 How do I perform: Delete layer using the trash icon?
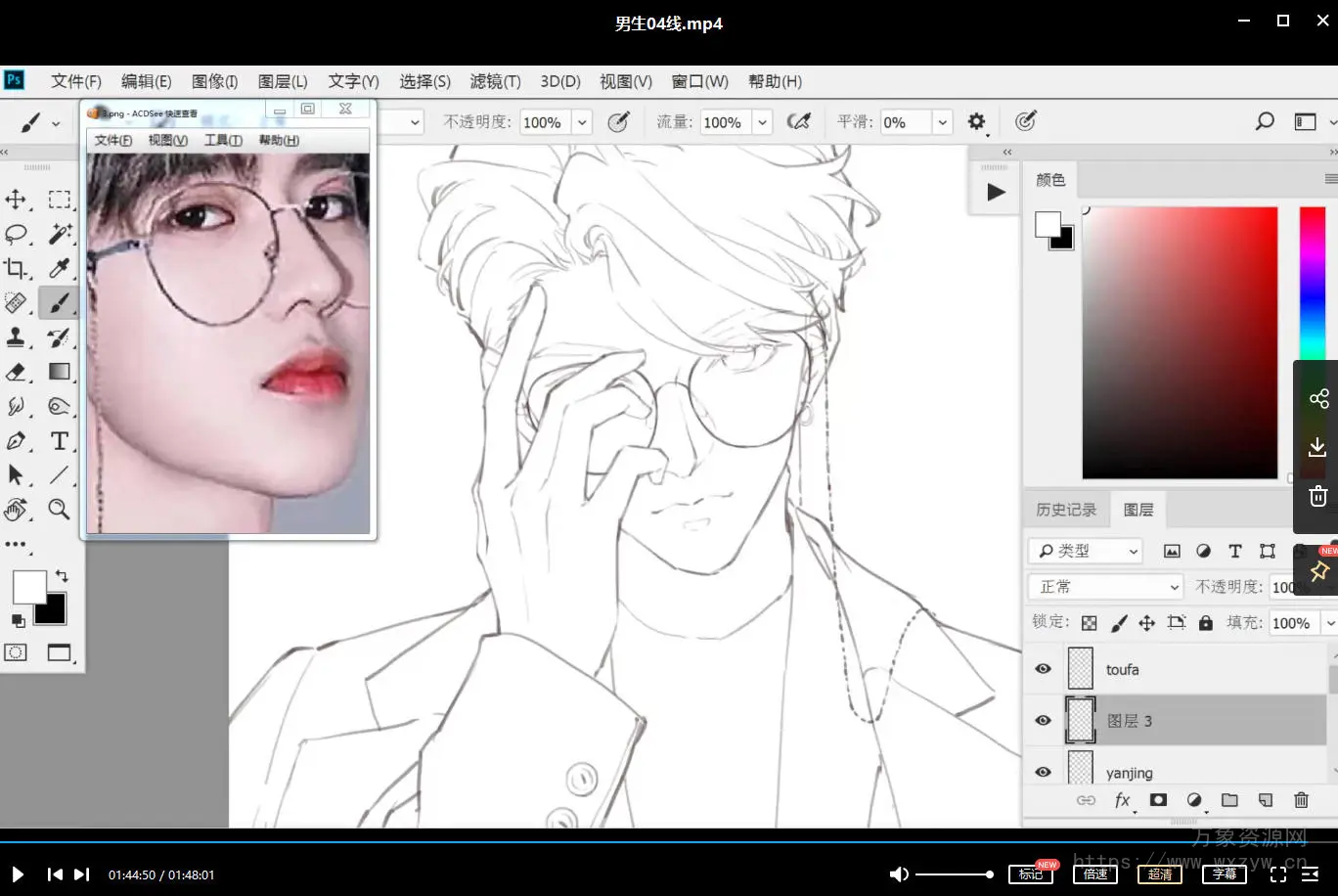click(1301, 800)
